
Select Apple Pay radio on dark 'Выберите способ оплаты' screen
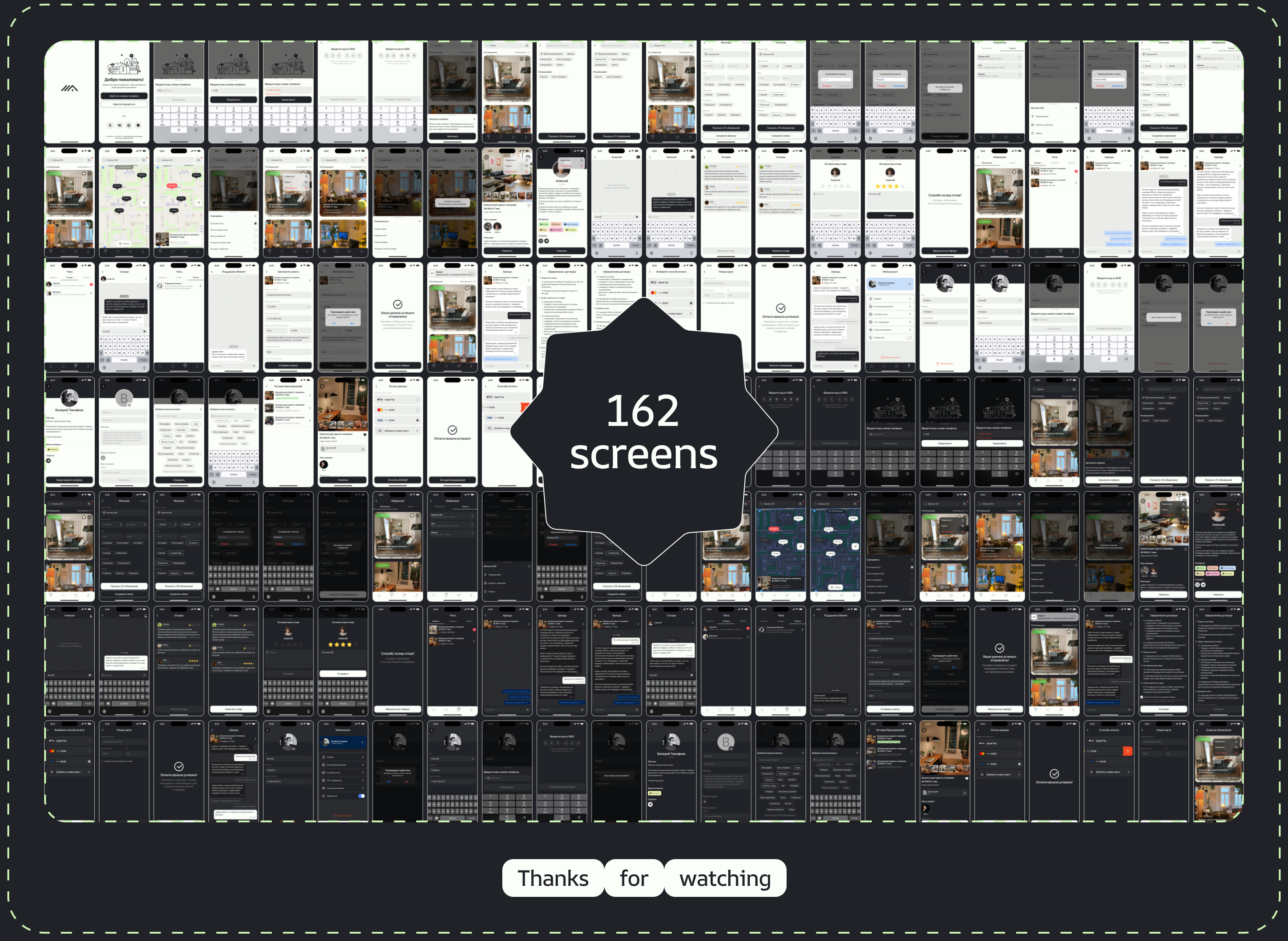[x=89, y=741]
